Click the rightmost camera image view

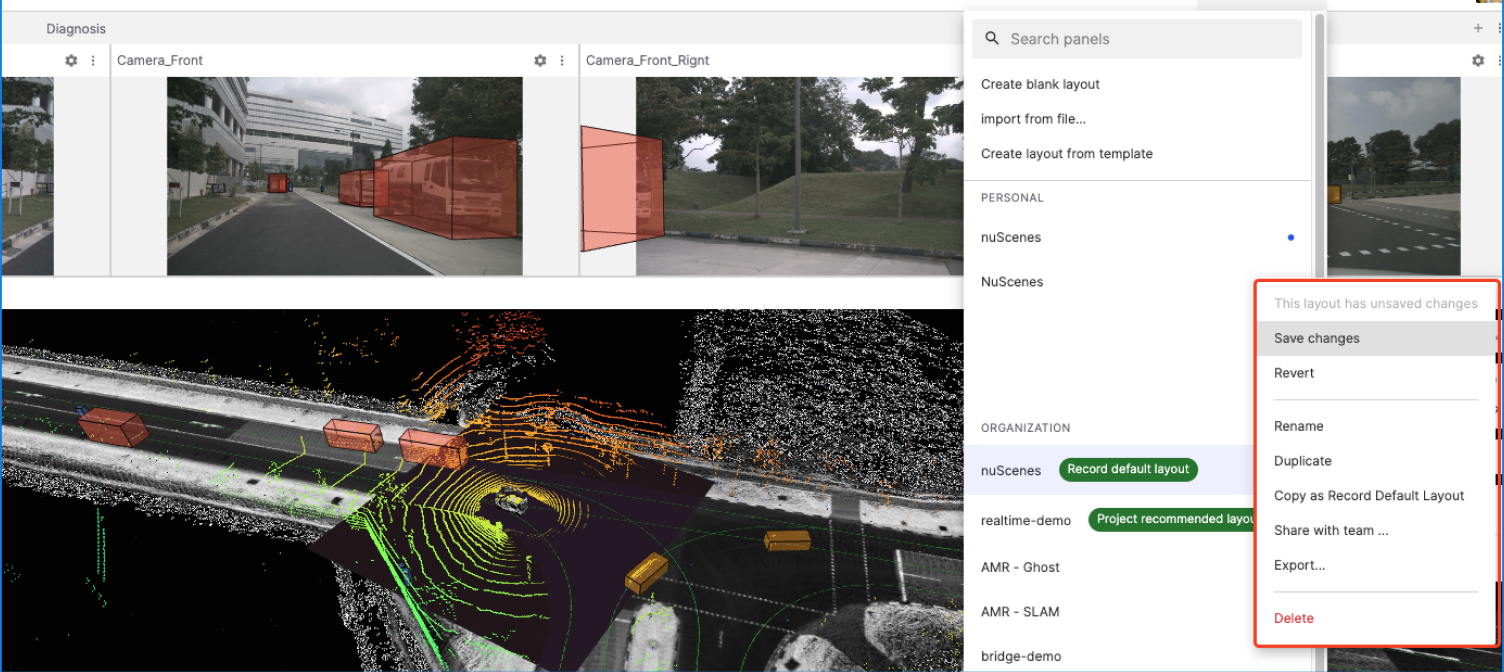(1394, 176)
